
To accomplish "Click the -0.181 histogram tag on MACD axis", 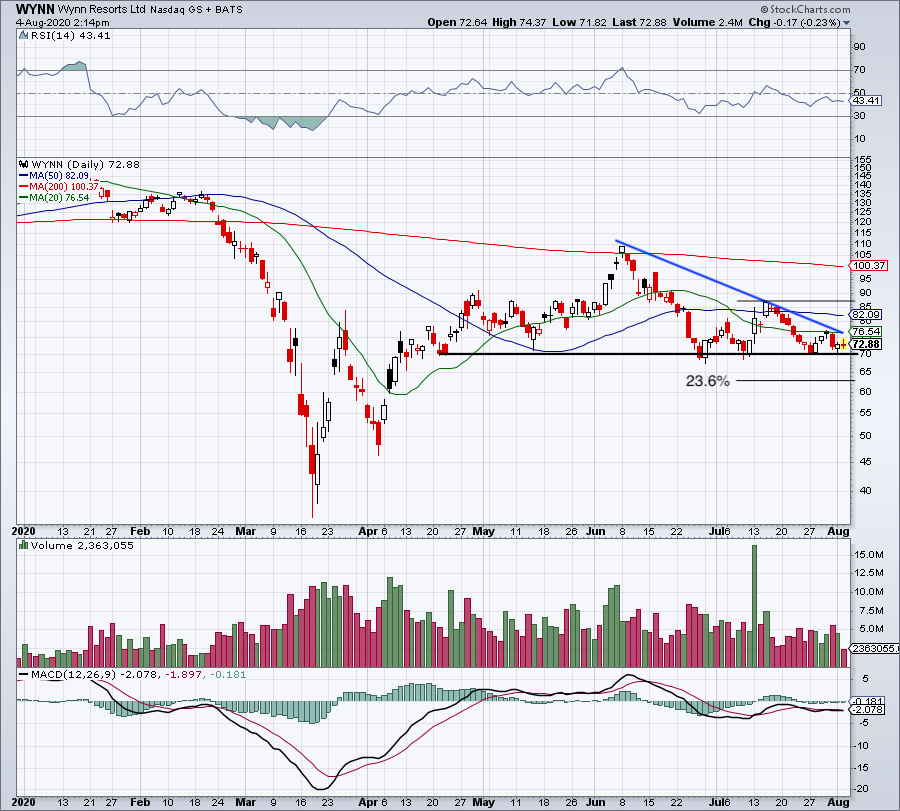I will point(866,701).
